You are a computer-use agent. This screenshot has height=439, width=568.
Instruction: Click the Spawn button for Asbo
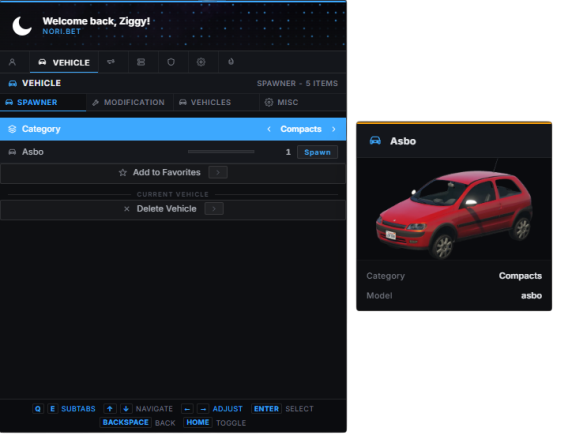point(317,152)
